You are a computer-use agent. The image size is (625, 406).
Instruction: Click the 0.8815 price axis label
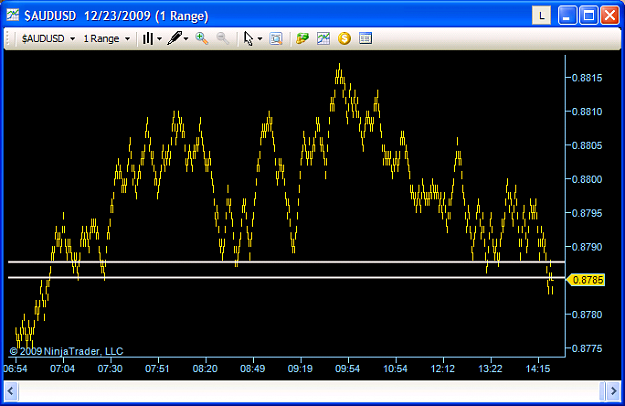(587, 78)
